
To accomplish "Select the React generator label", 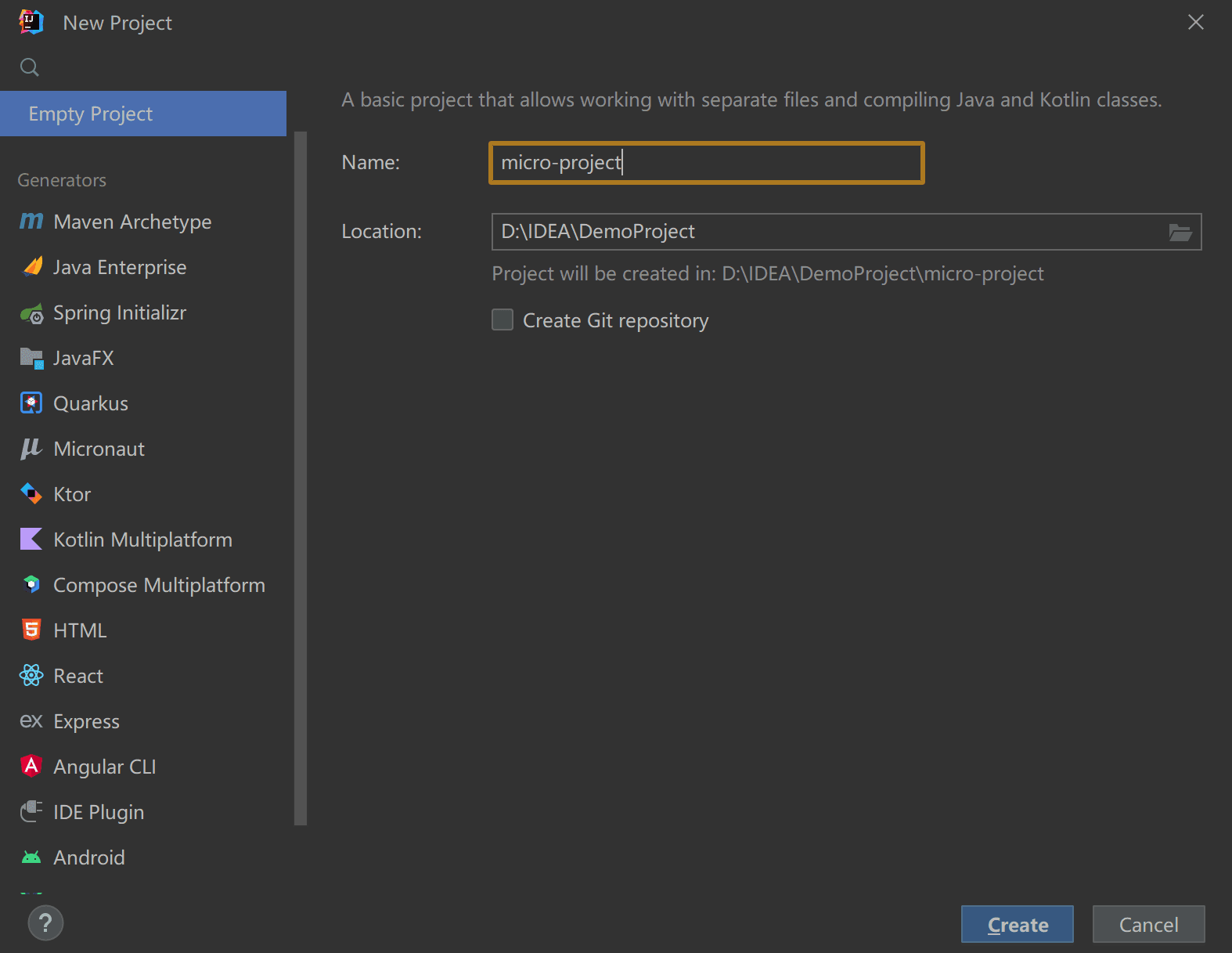I will (x=78, y=677).
